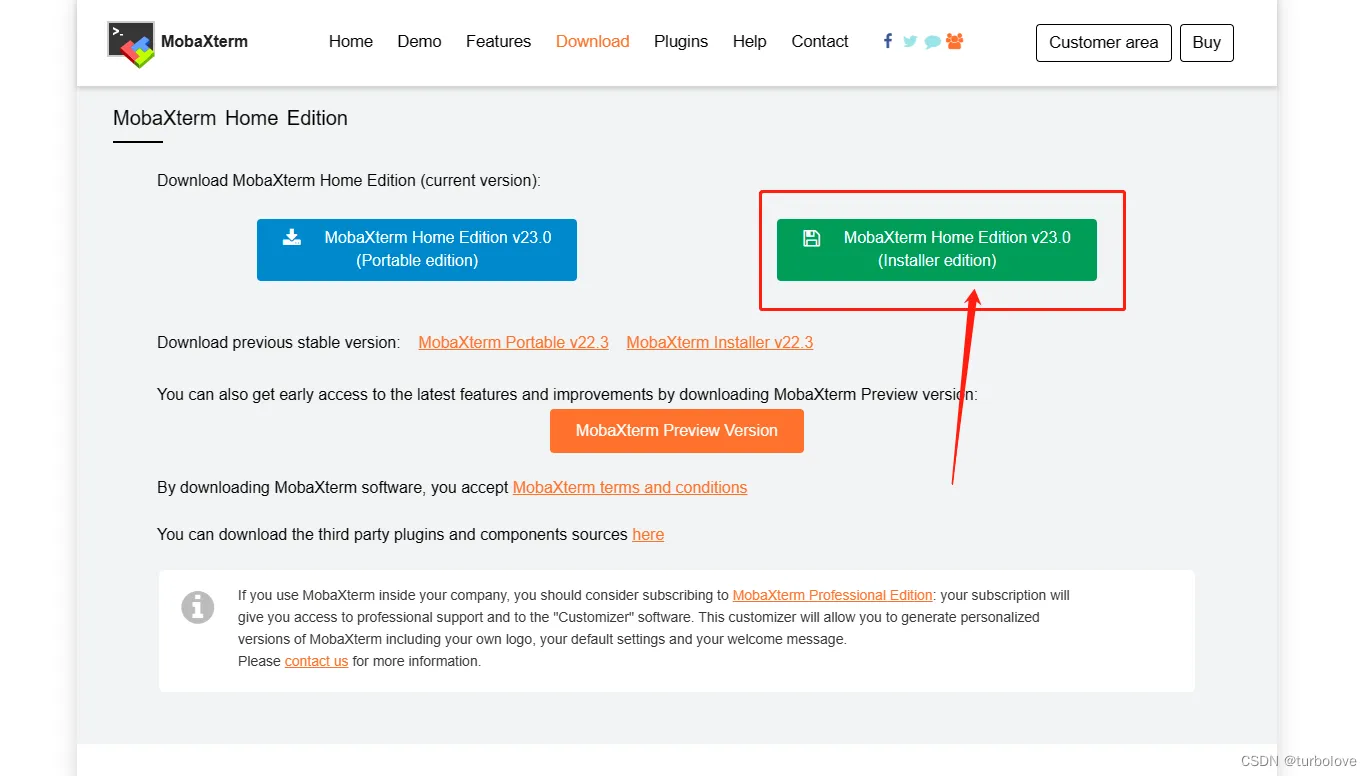The width and height of the screenshot is (1372, 776).
Task: Click the Buy button
Action: tap(1207, 43)
